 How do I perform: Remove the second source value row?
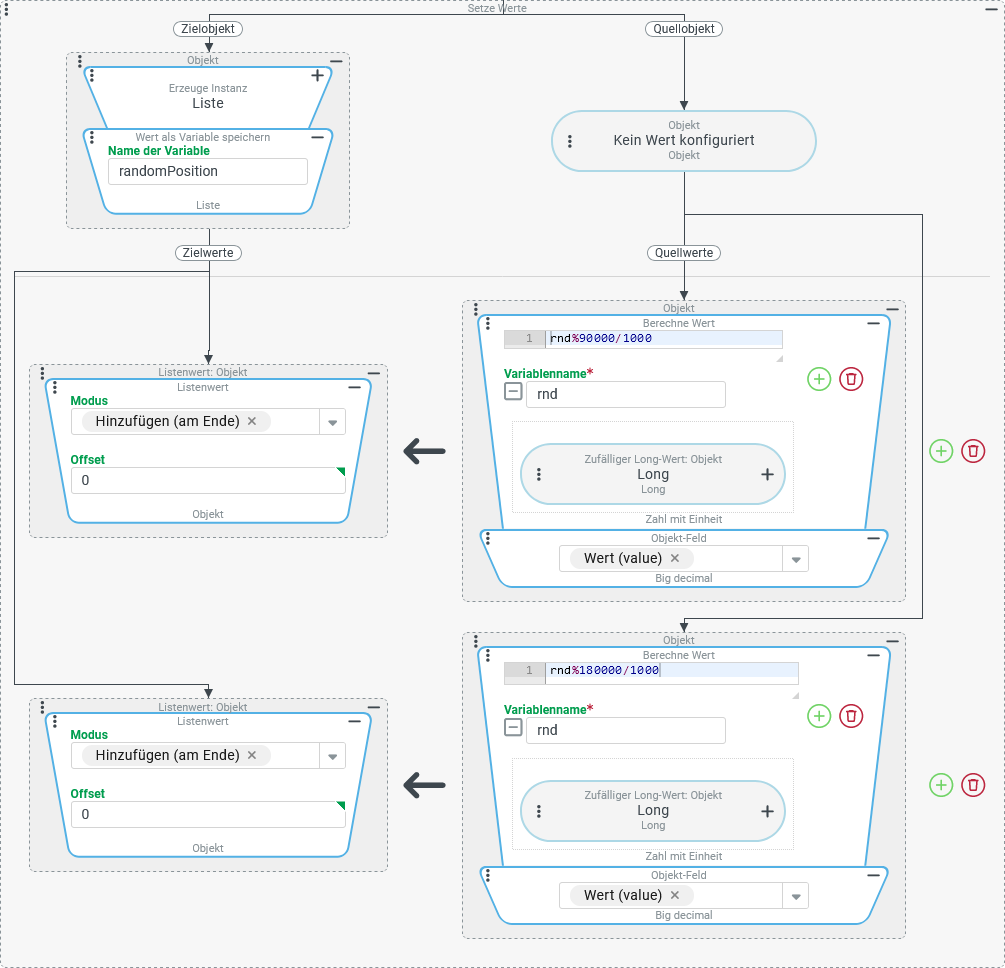(x=973, y=785)
